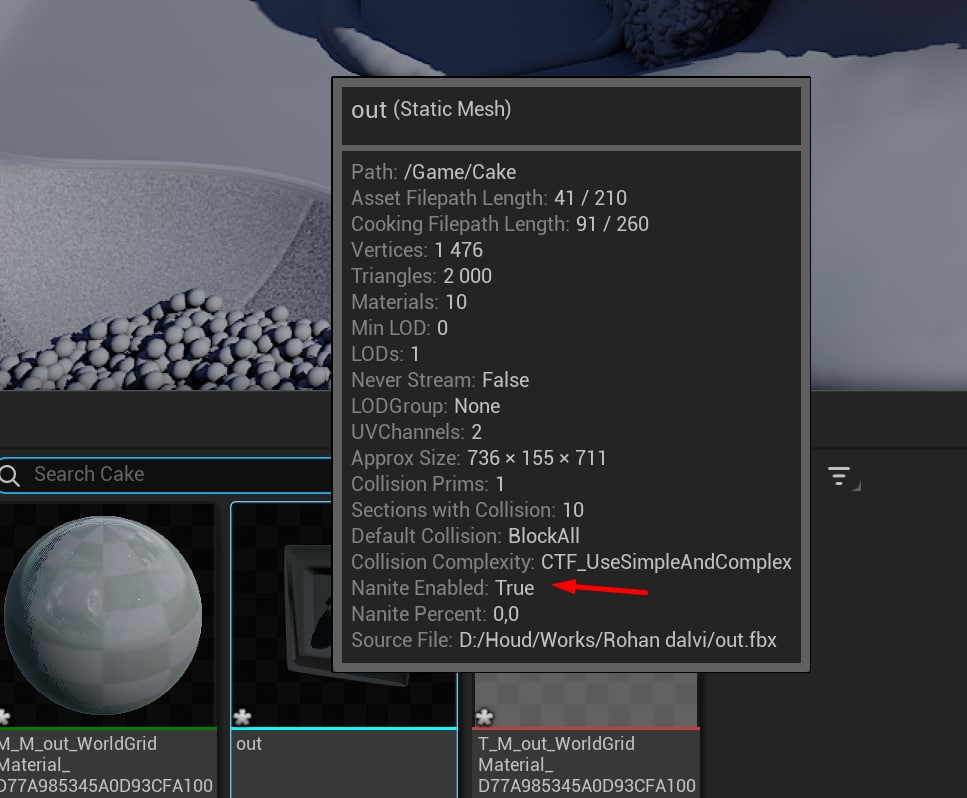This screenshot has width=967, height=798.
Task: Click the 'Min LOD: 0' line
Action: click(x=400, y=327)
